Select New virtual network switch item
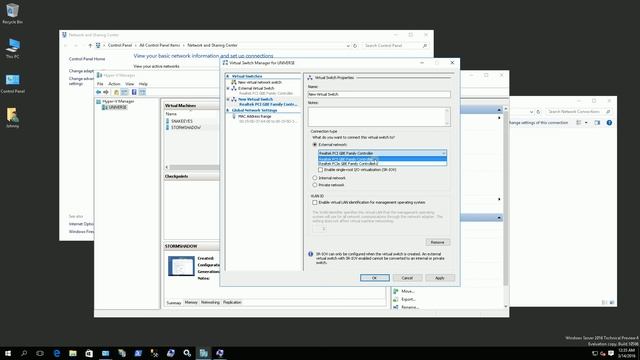The height and width of the screenshot is (360, 640). 260,82
